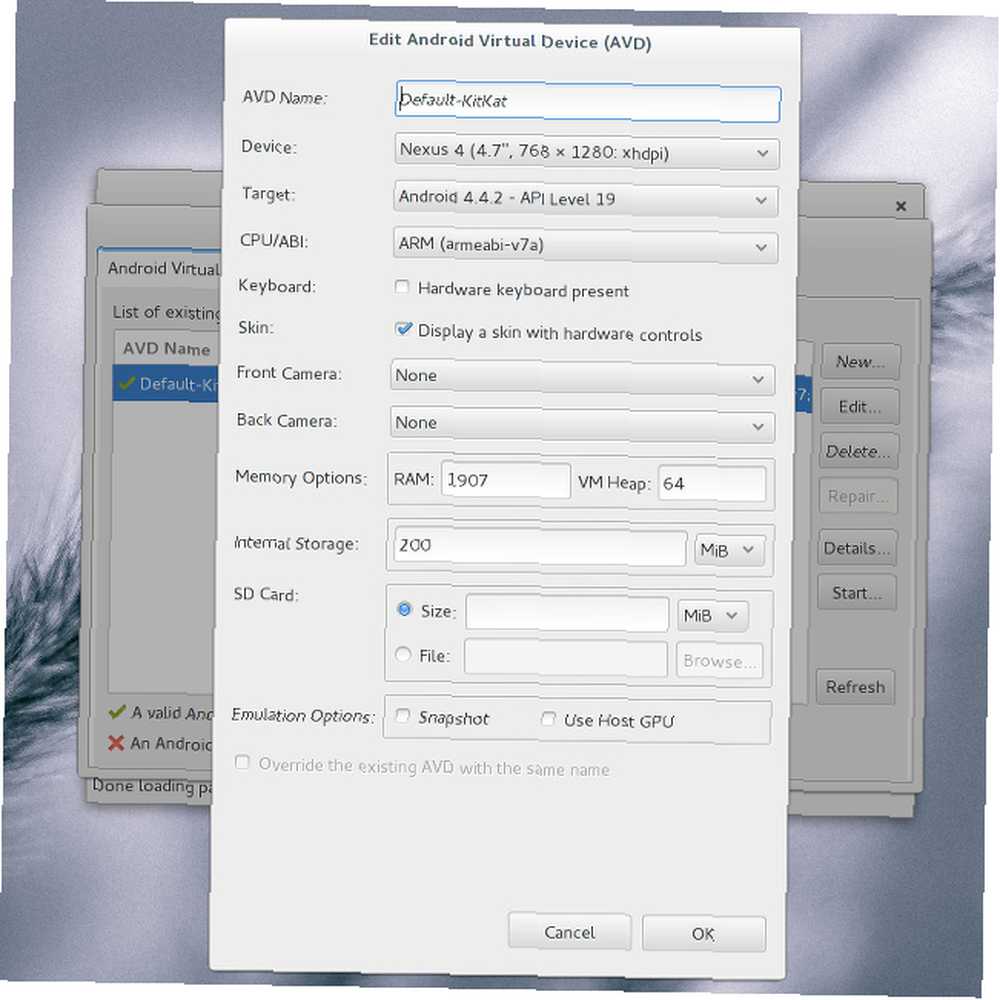Image resolution: width=1000 pixels, height=1000 pixels.
Task: Click the Internal Storage field showing 200
Action: point(540,547)
